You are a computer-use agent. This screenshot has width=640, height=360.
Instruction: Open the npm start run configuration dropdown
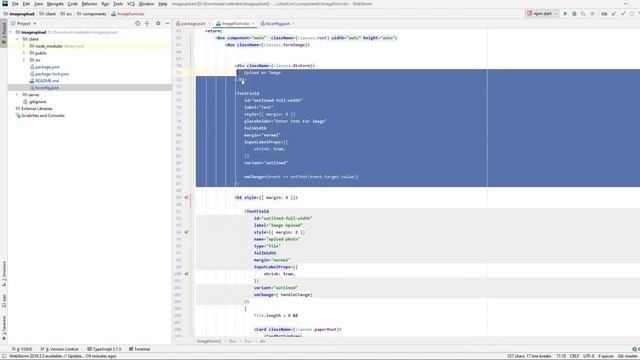click(542, 13)
